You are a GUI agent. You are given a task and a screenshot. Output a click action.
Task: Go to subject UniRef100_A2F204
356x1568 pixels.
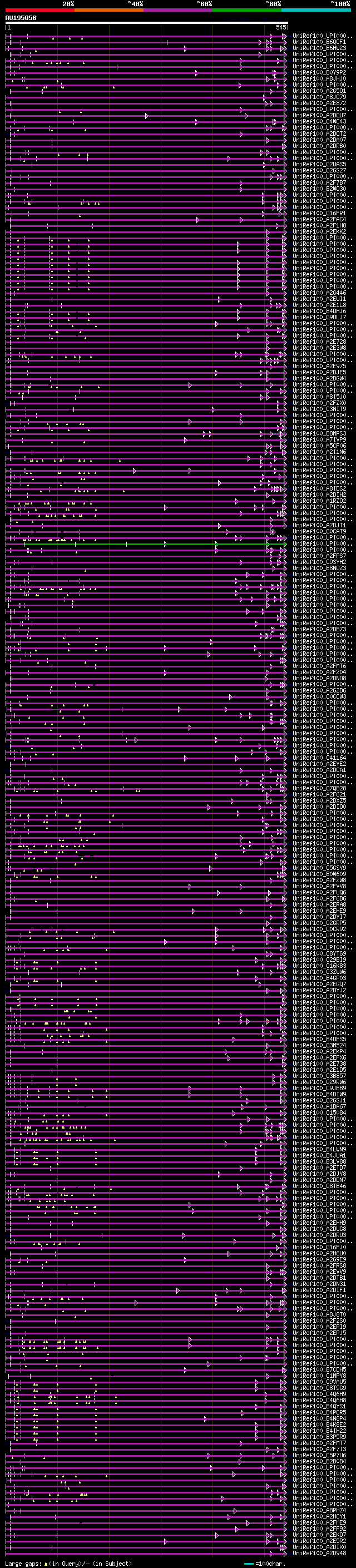coord(319,672)
